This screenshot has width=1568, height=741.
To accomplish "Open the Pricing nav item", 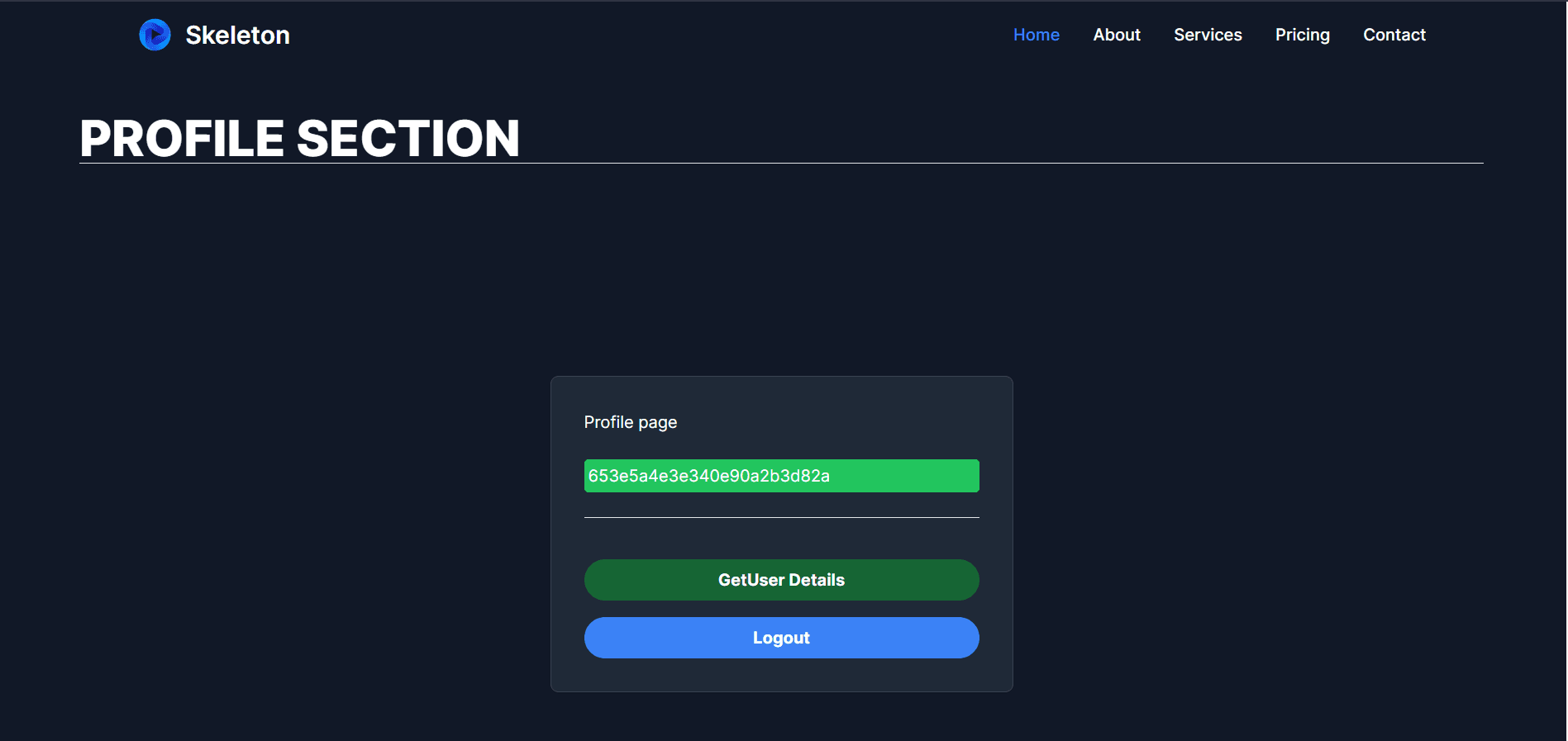I will coord(1303,35).
